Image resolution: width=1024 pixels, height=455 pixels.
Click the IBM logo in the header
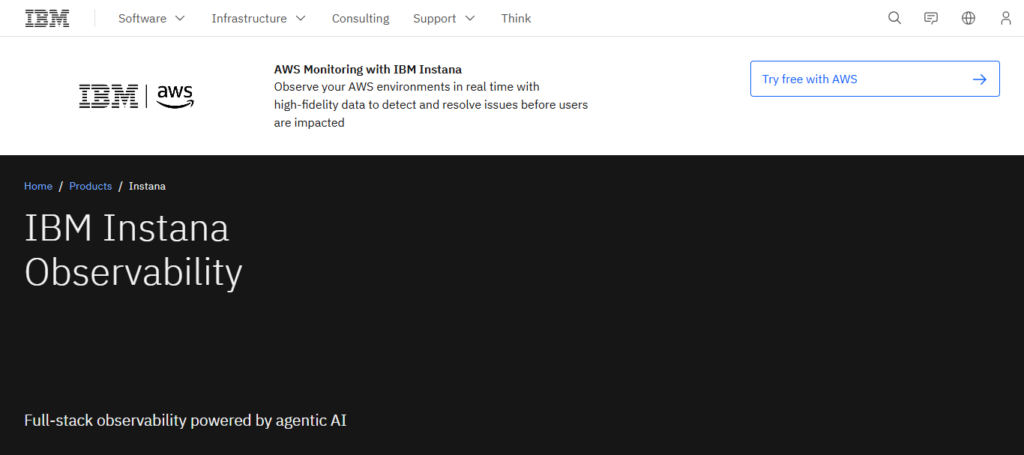pos(47,18)
